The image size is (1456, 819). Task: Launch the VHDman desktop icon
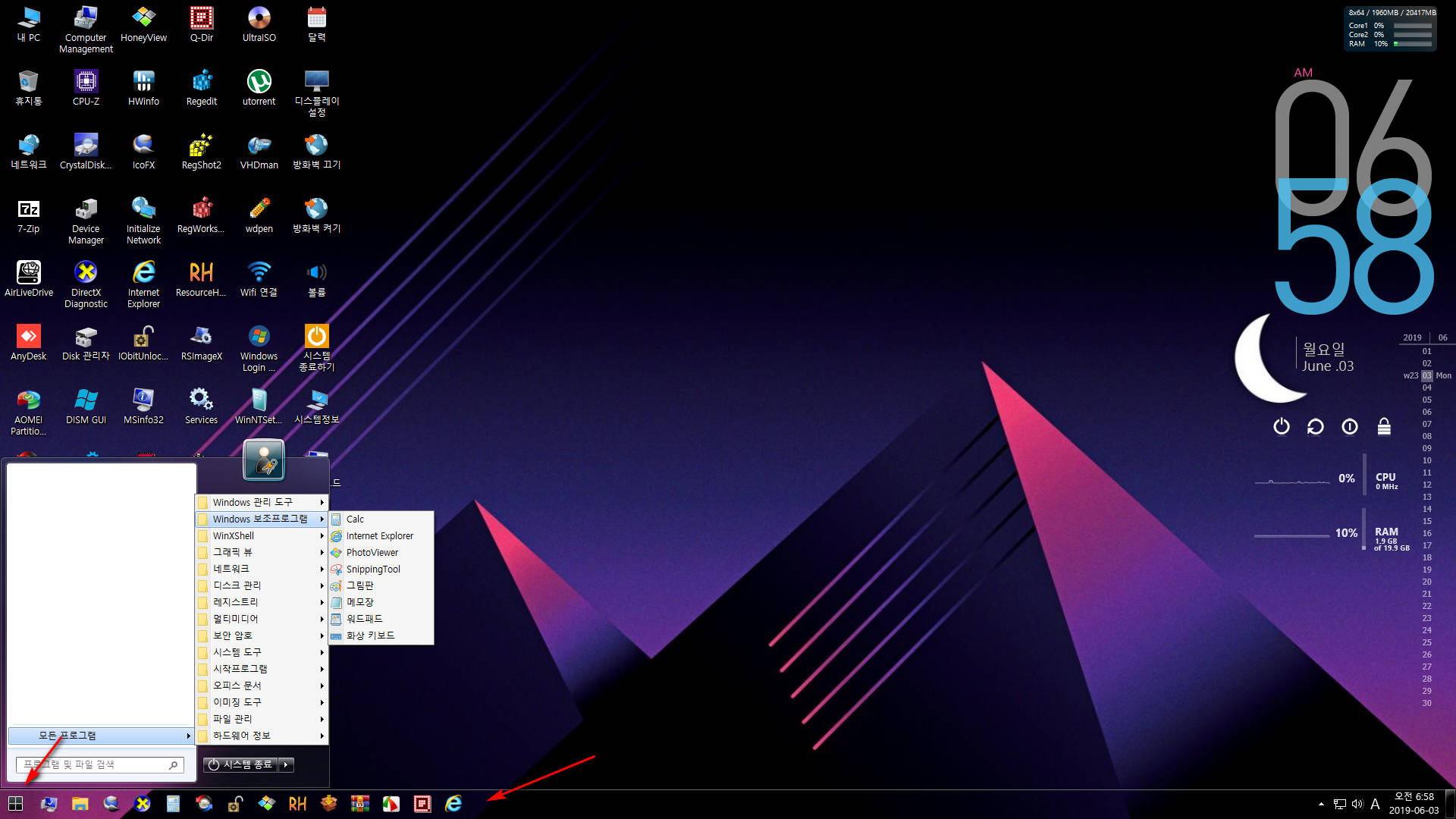pos(259,152)
